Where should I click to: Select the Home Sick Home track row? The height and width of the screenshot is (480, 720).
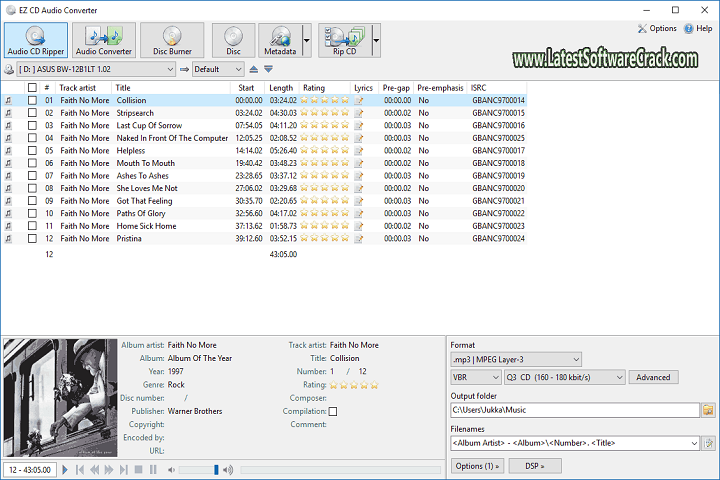click(x=264, y=226)
